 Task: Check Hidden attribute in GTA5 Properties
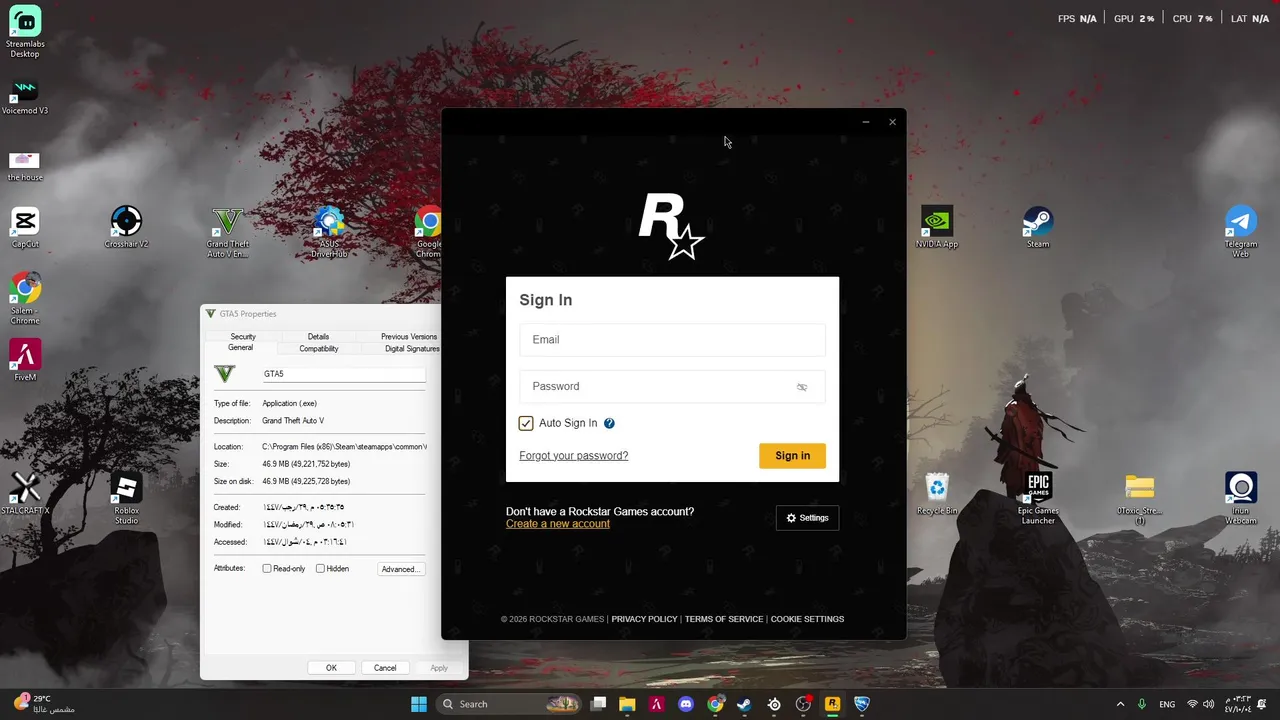(320, 569)
